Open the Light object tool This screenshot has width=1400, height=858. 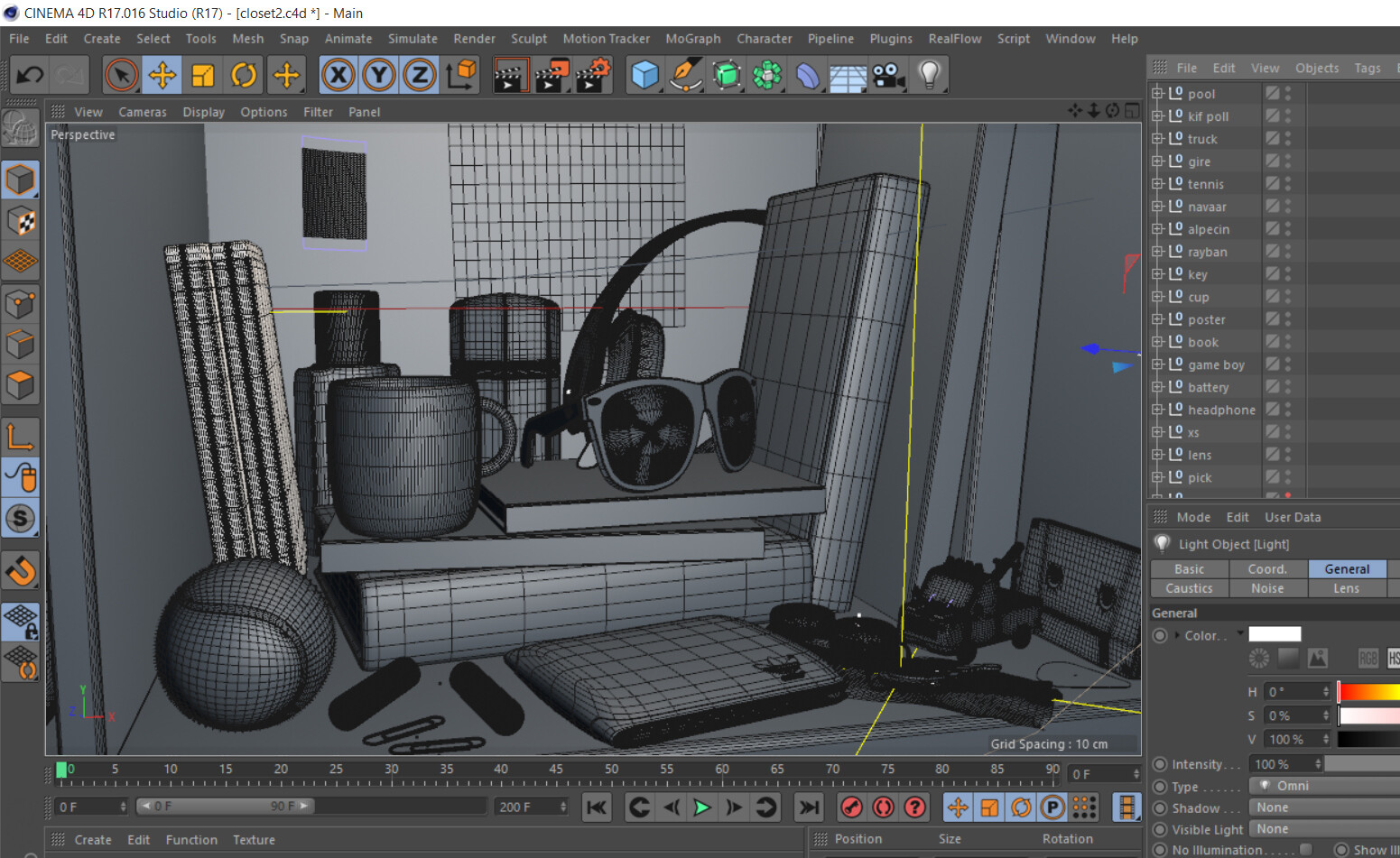click(929, 75)
